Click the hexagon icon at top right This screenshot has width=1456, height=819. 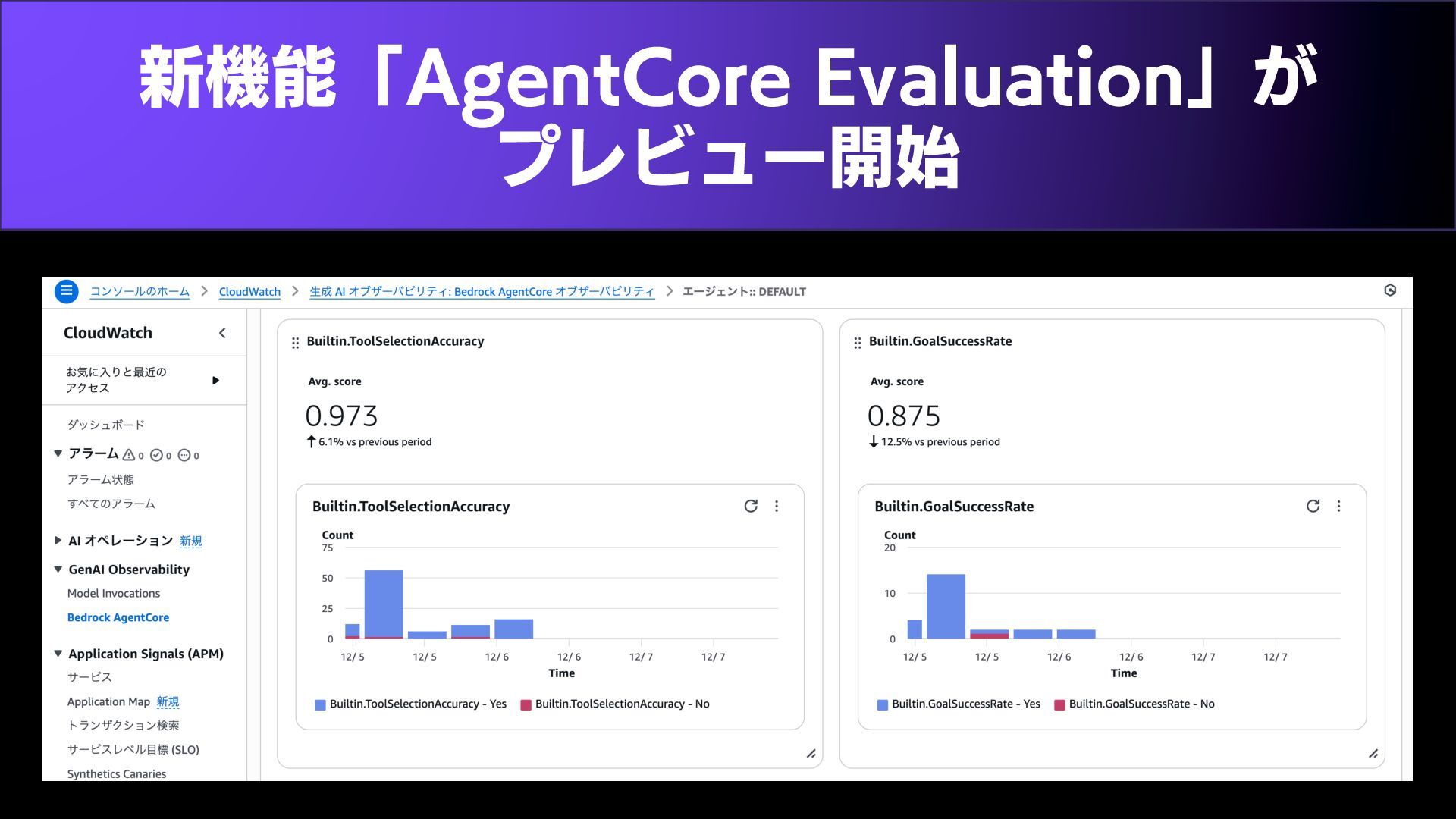coord(1389,290)
